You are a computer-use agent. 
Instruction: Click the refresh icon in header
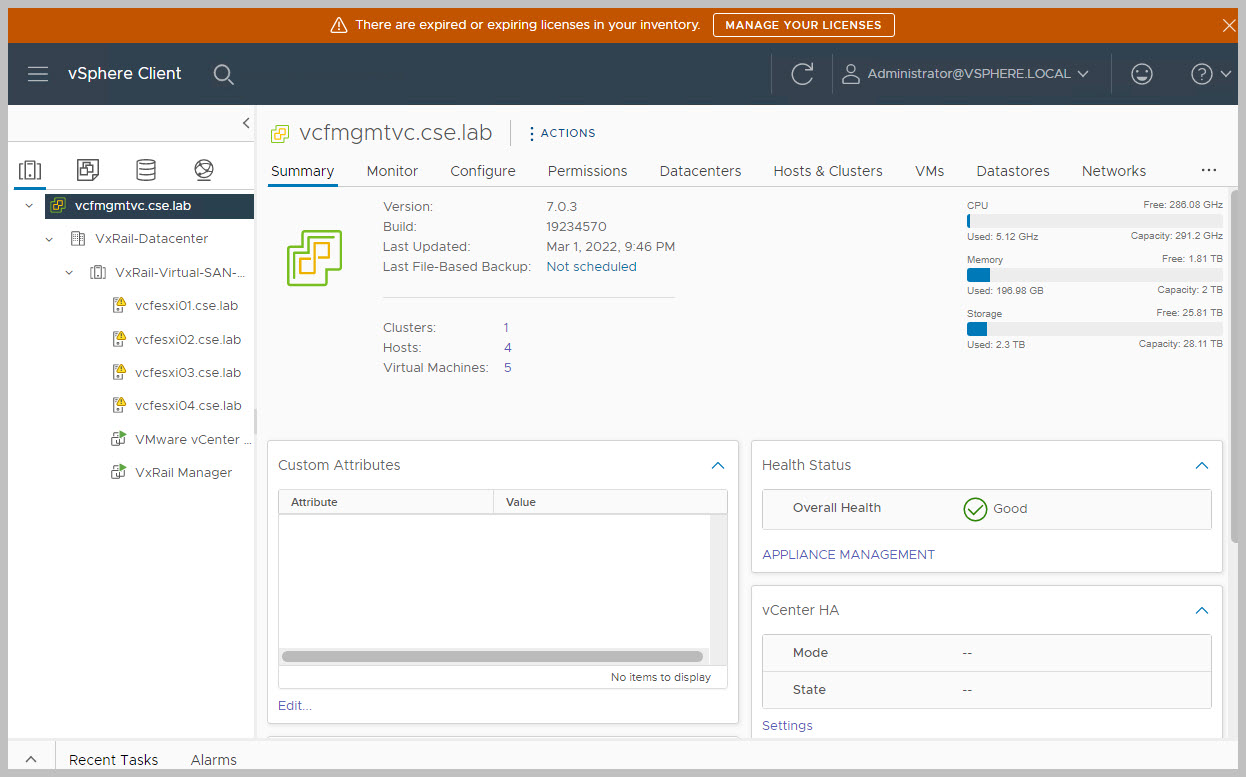click(802, 74)
